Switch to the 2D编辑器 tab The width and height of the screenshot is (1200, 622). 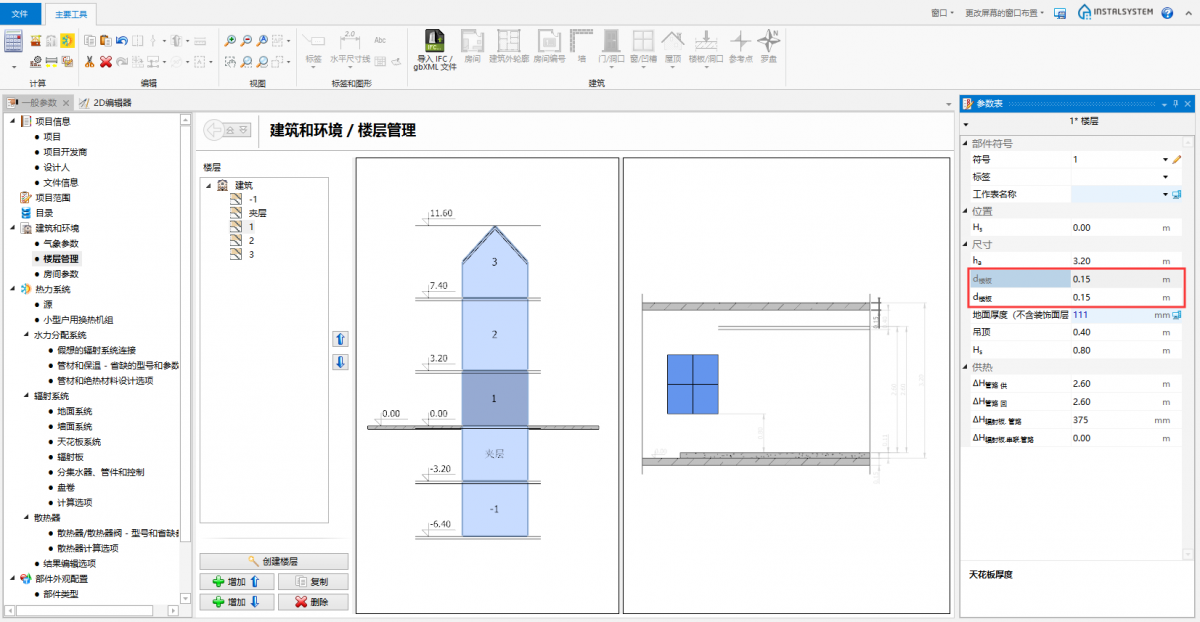pyautogui.click(x=112, y=103)
